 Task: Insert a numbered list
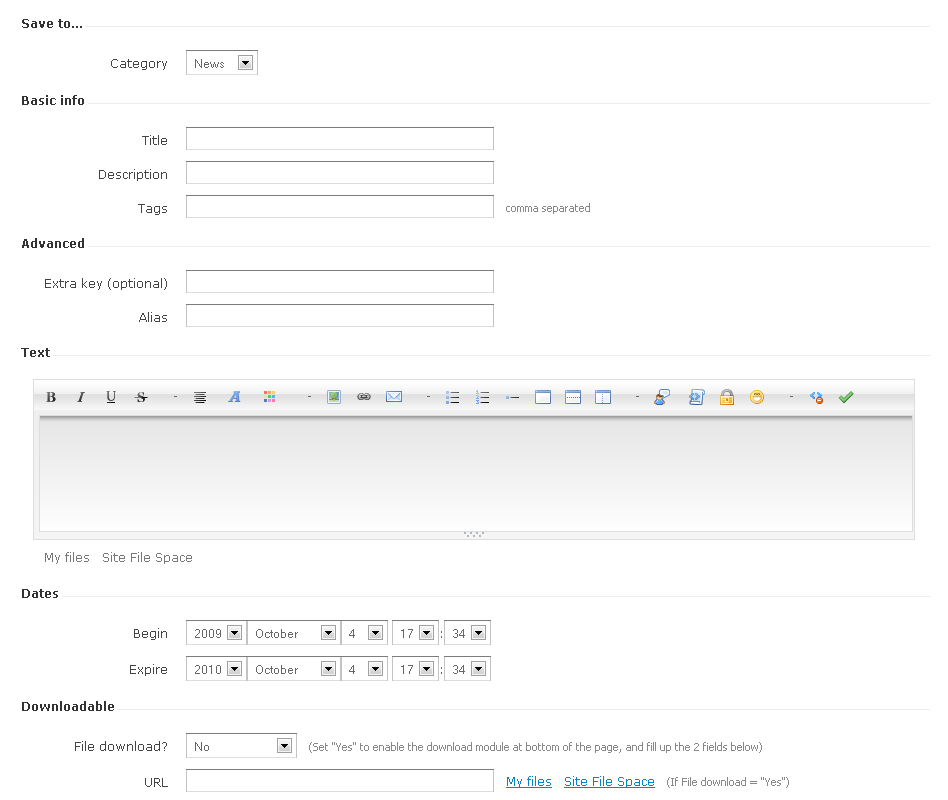click(x=483, y=397)
